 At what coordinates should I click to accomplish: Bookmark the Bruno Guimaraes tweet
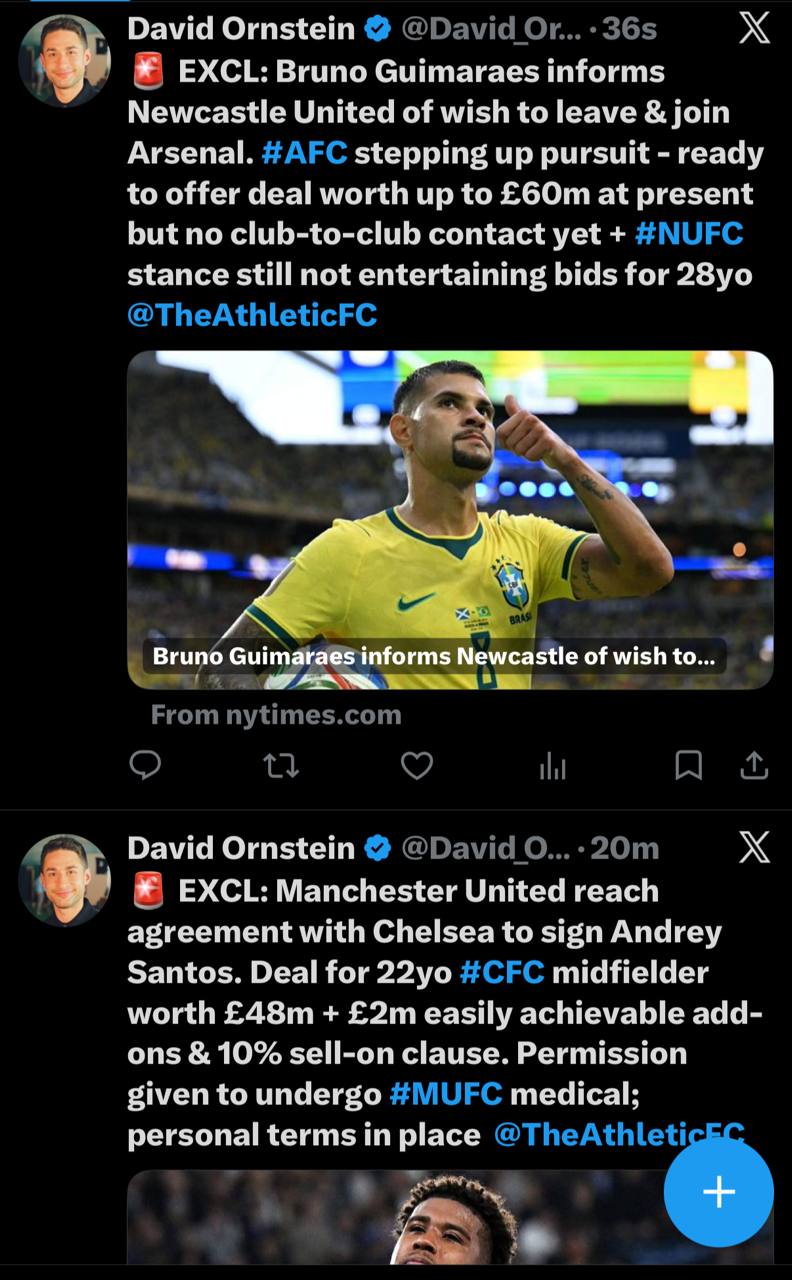coord(688,766)
